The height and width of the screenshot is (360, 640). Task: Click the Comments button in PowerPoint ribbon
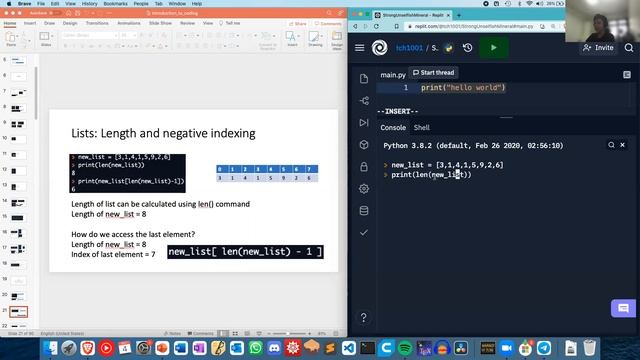click(328, 24)
